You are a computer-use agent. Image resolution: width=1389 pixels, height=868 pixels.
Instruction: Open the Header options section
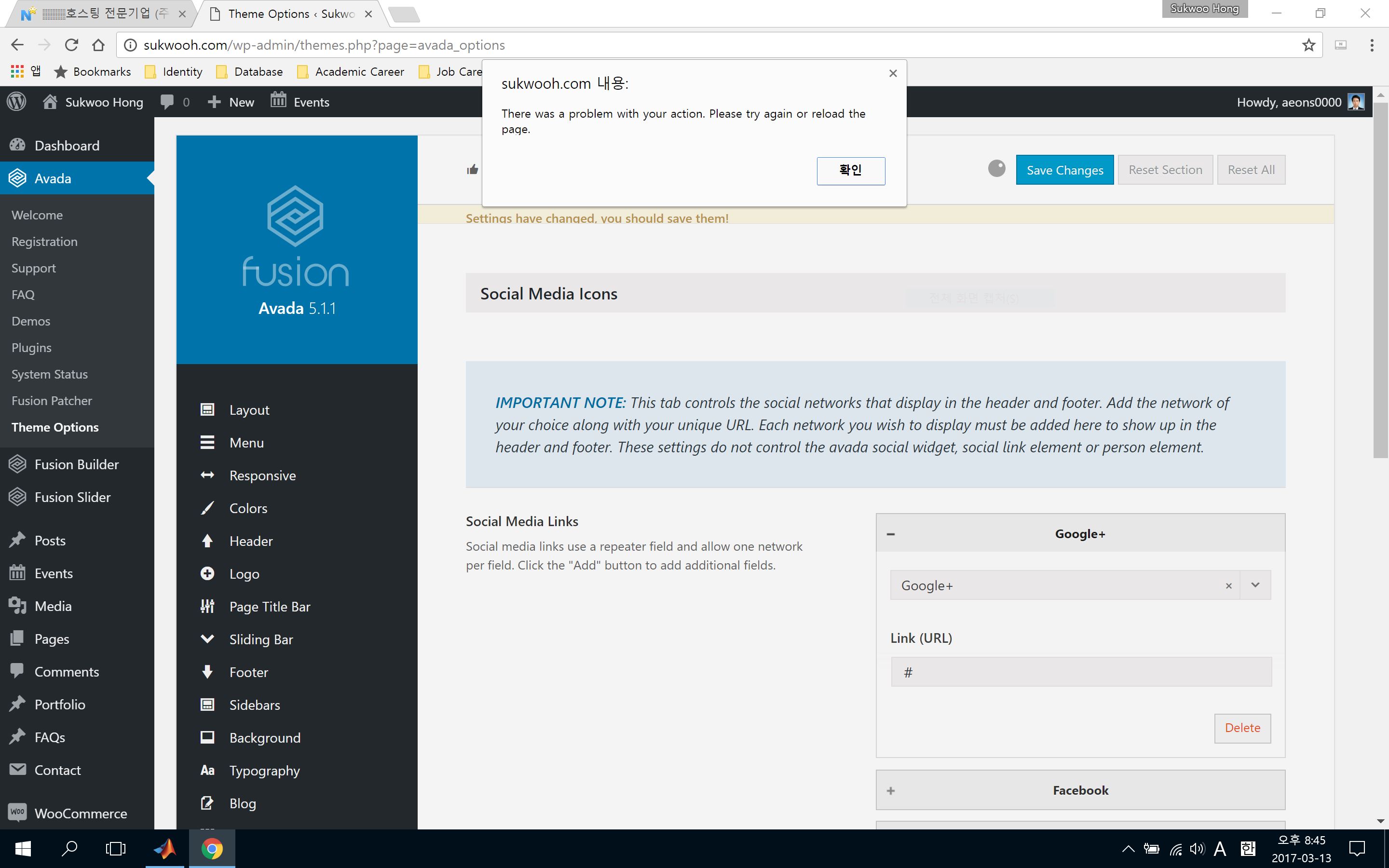click(297, 540)
